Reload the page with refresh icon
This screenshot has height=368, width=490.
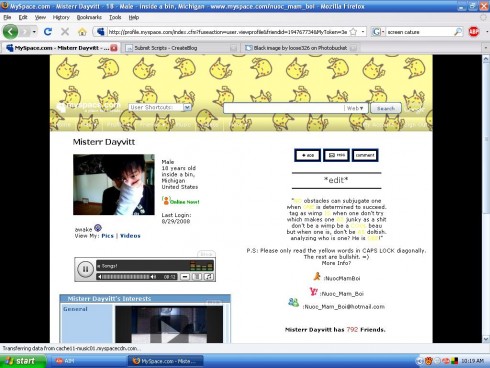pyautogui.click(x=48, y=32)
